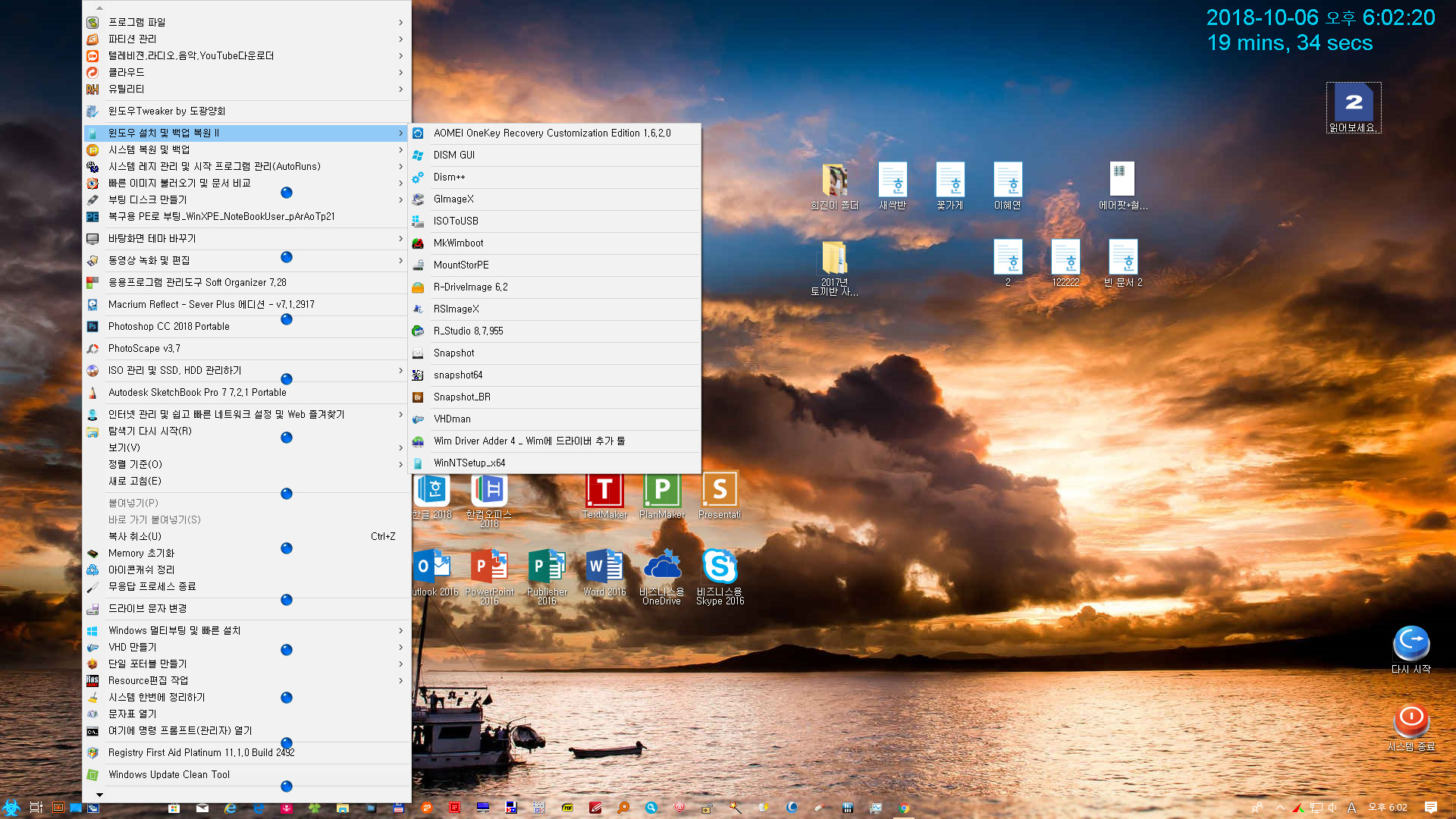Click the Snapshot_BR icon
Screen dimensions: 1456x819
[x=418, y=397]
